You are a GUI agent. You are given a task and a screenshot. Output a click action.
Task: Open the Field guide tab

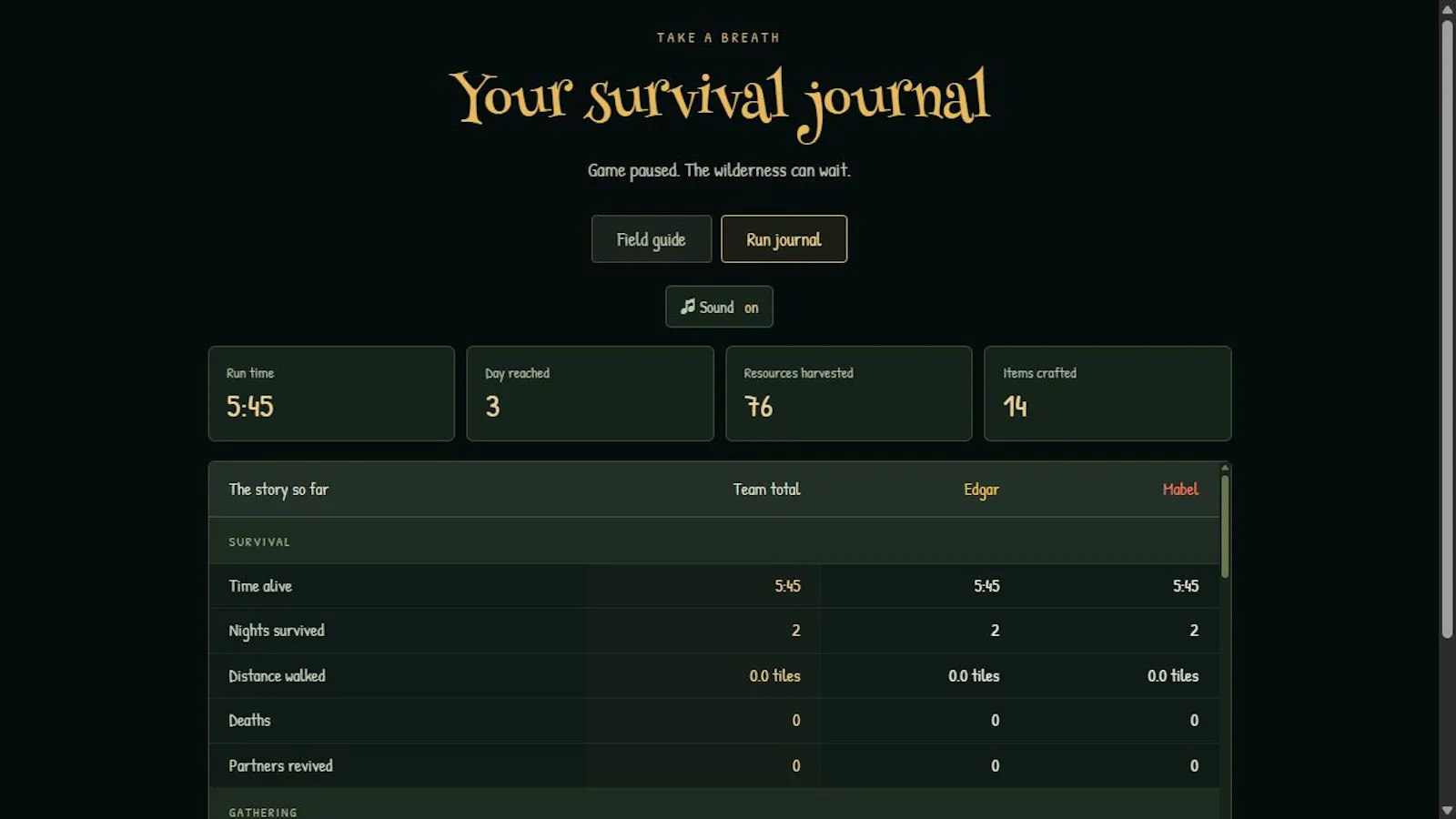(x=652, y=239)
